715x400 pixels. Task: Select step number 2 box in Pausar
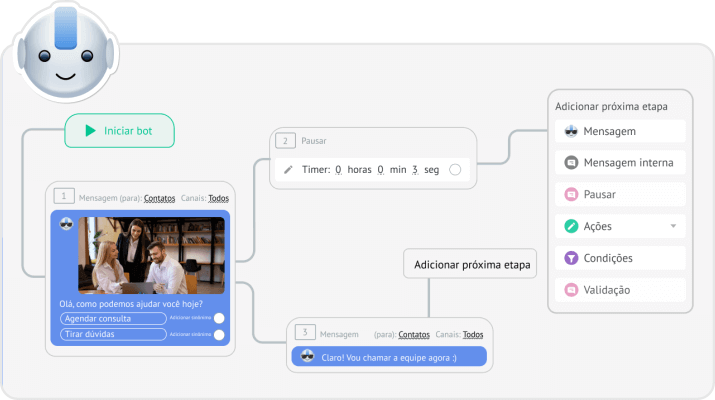285,141
